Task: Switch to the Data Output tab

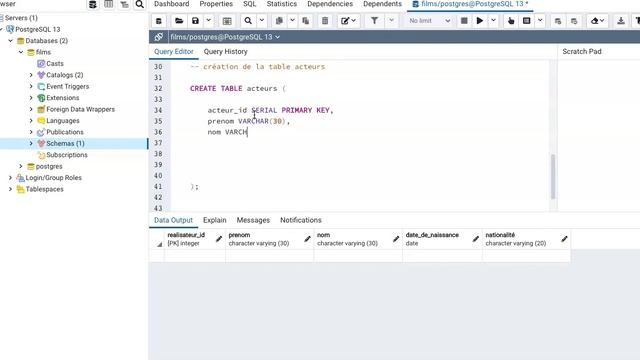Action: 173,220
